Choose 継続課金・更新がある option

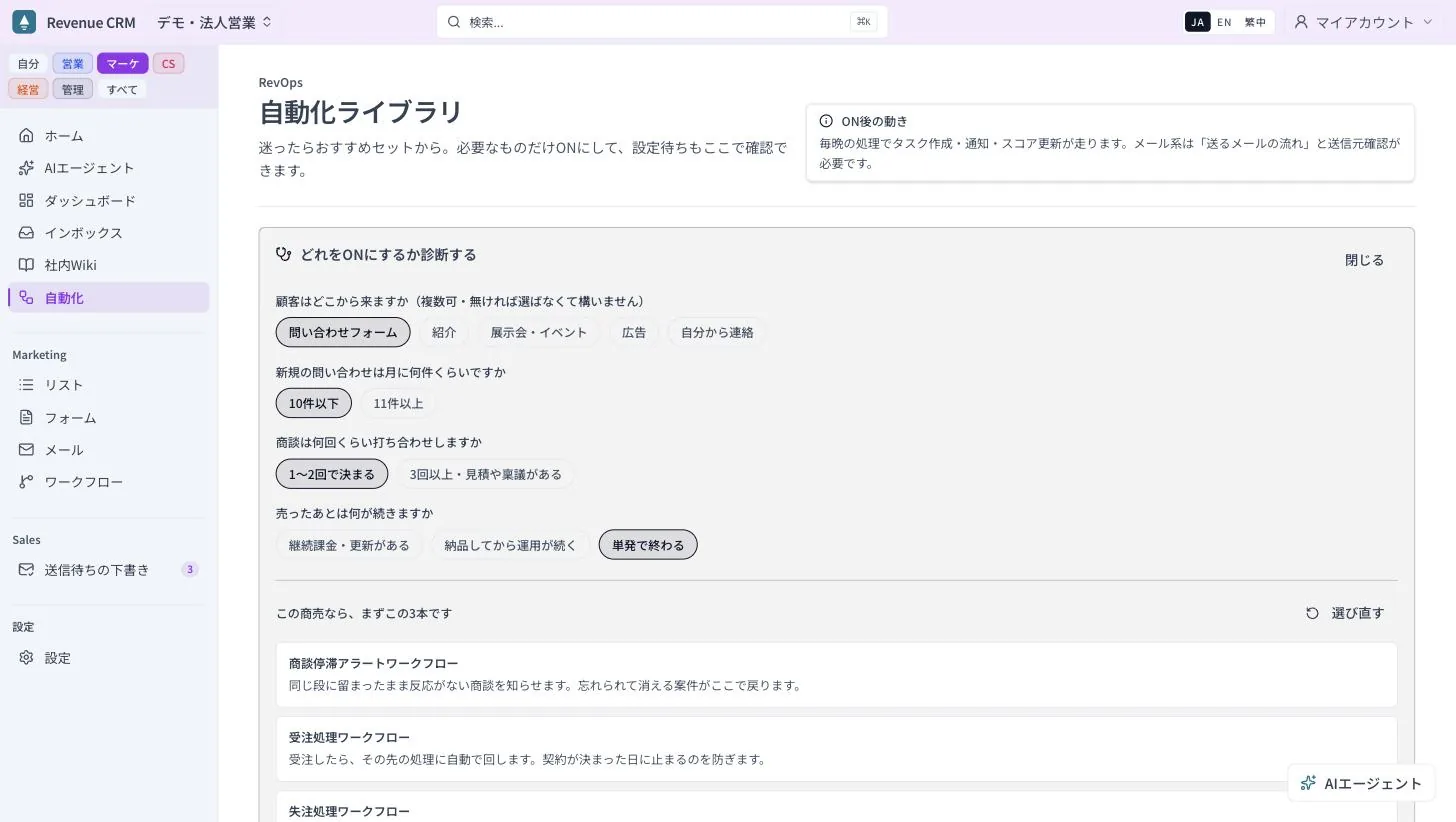pyautogui.click(x=349, y=545)
